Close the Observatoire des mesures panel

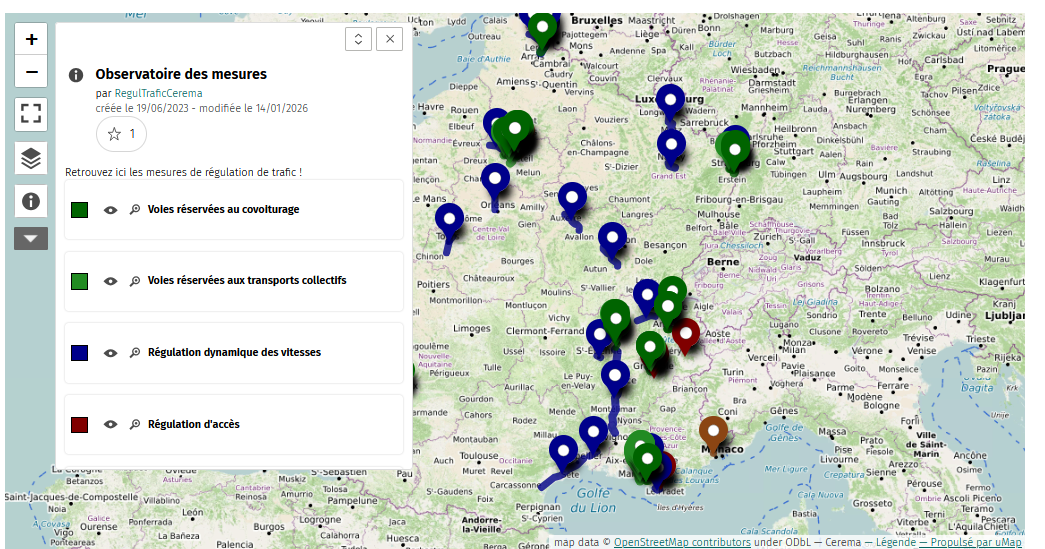389,39
